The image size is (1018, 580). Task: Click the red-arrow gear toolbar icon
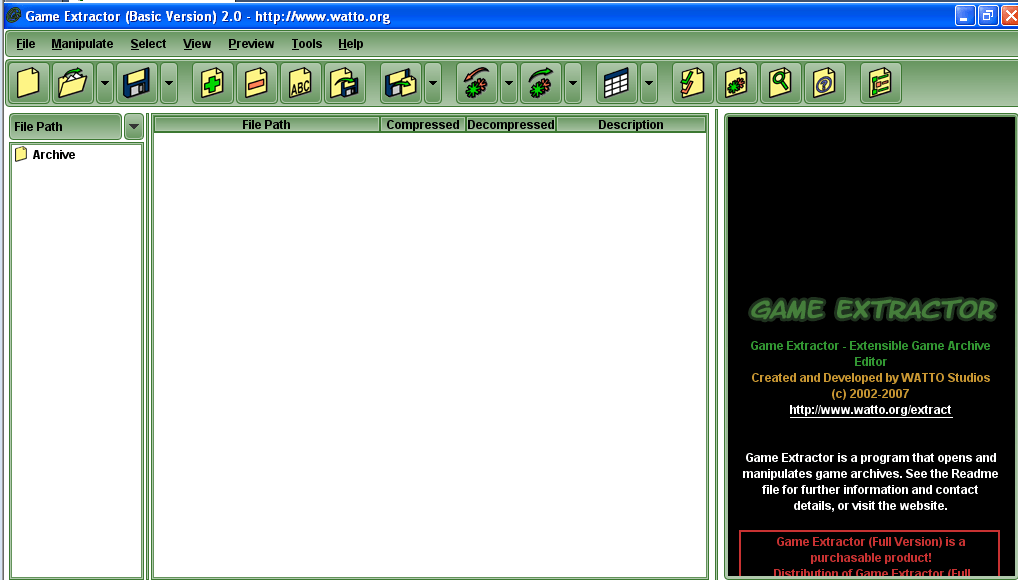[477, 83]
